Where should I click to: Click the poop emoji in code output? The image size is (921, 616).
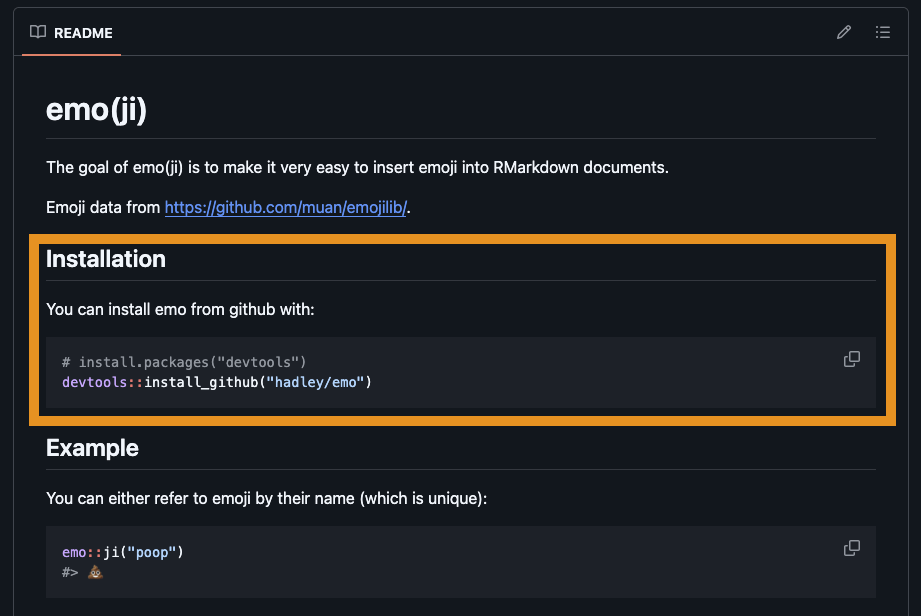95,572
